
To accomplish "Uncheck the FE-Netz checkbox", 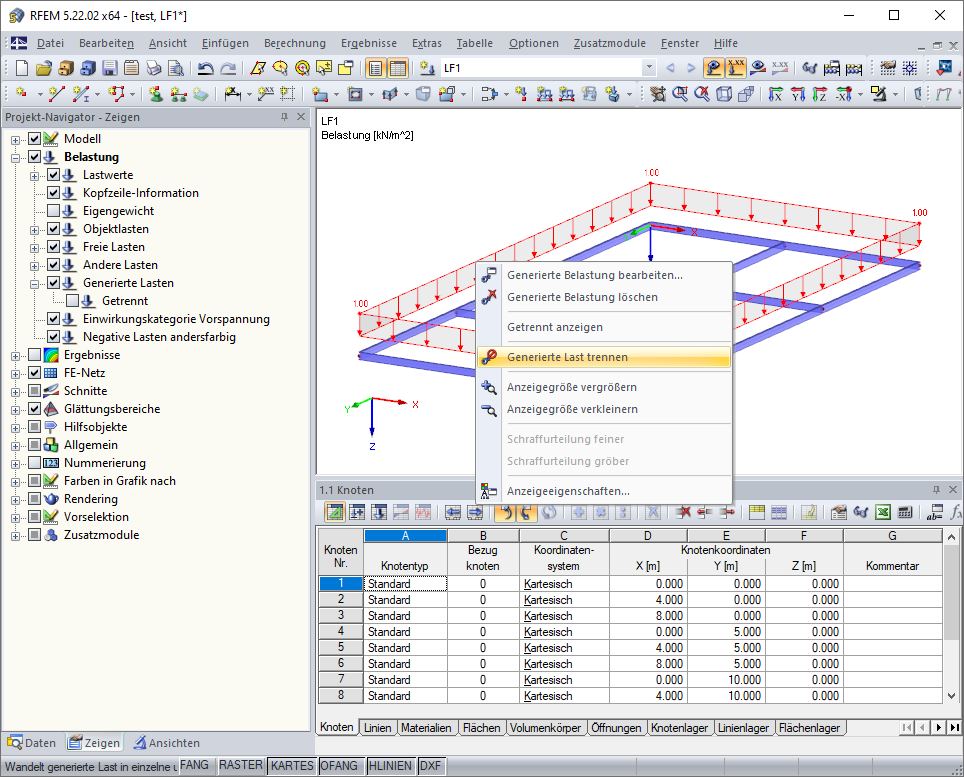I will pos(34,373).
